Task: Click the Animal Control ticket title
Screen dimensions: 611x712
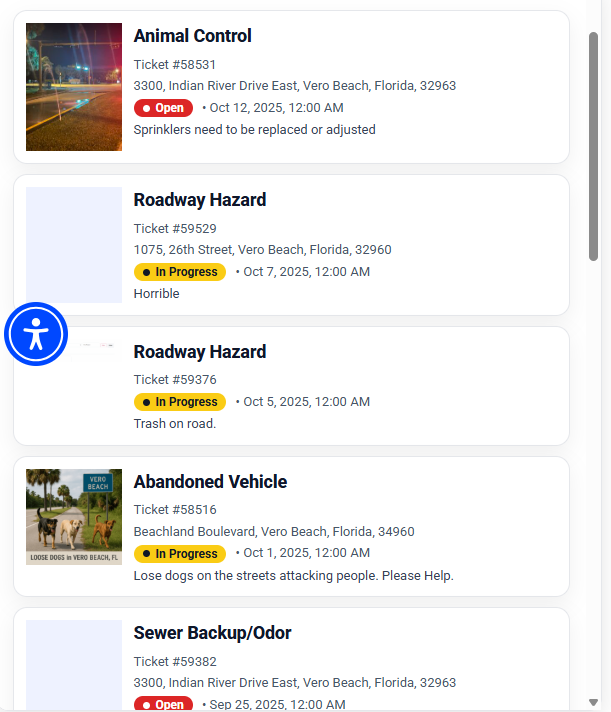Action: pos(192,36)
